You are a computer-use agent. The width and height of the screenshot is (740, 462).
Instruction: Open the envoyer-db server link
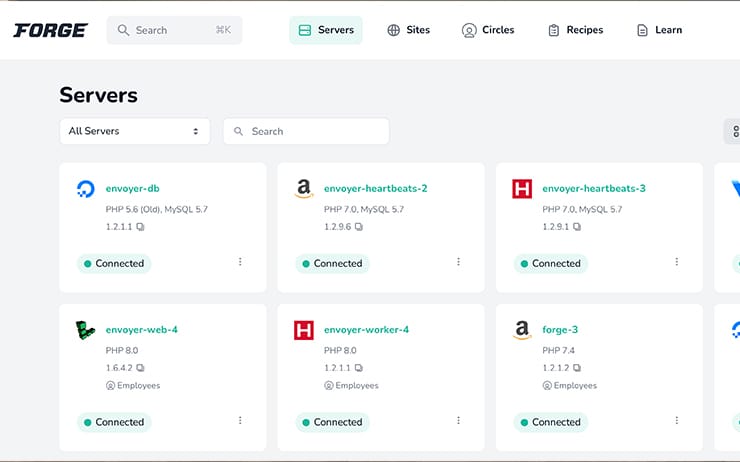[133, 188]
